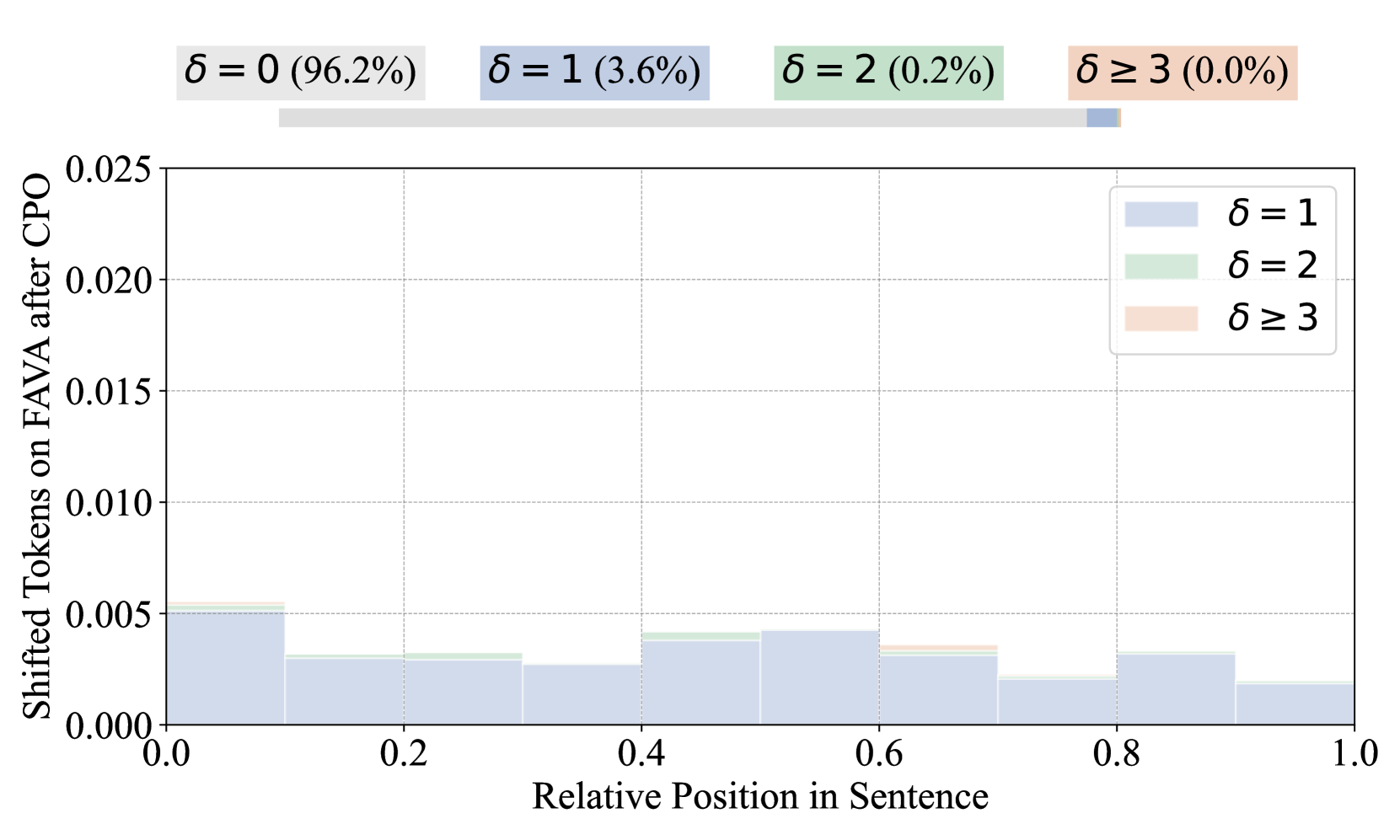Click the "δ ≥ 3" text in the plot legend
Screen dimensions: 1400x840
[x=1272, y=318]
